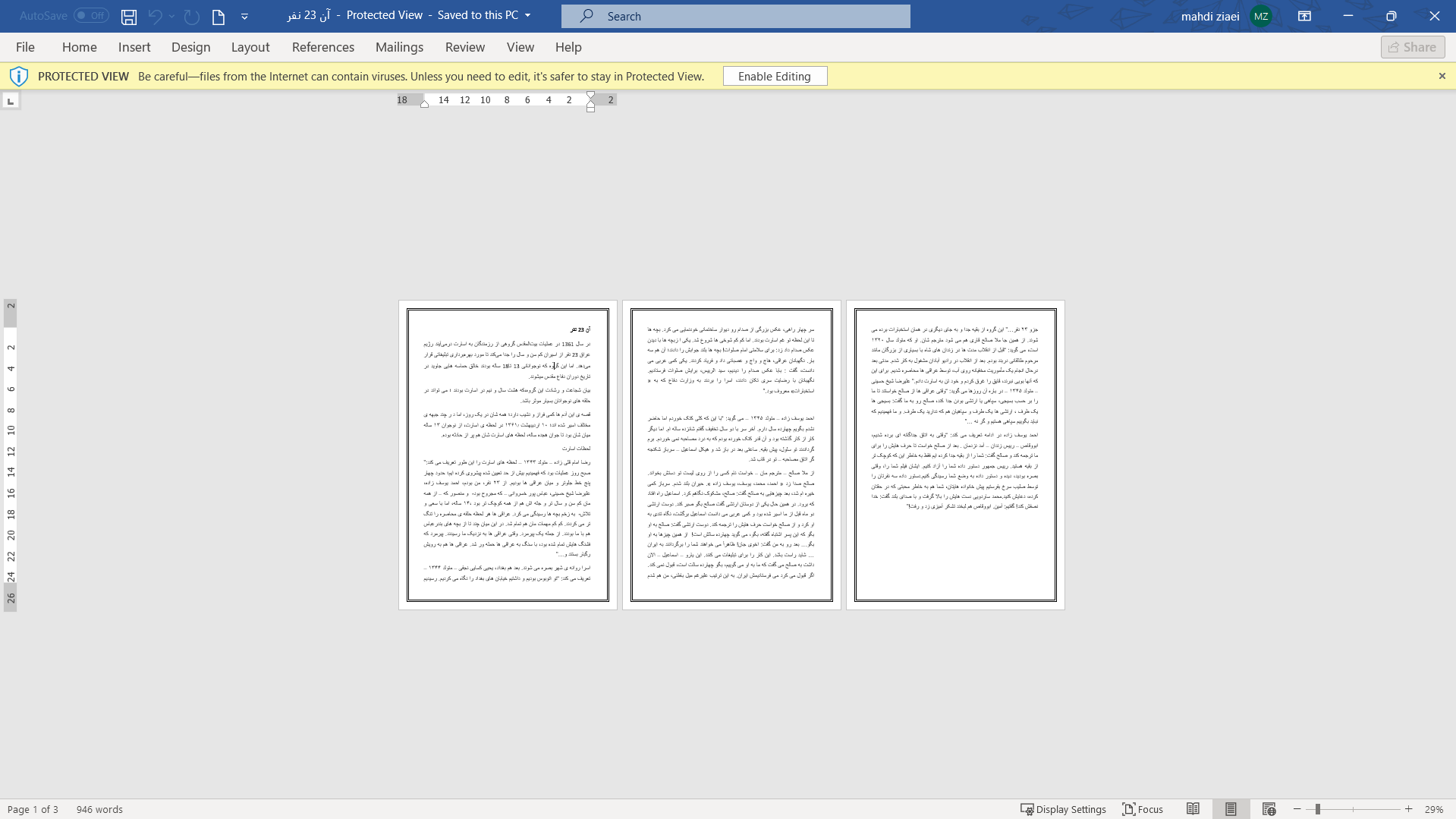Viewport: 1456px width, 819px height.
Task: Click the Save icon in title bar
Action: point(129,16)
